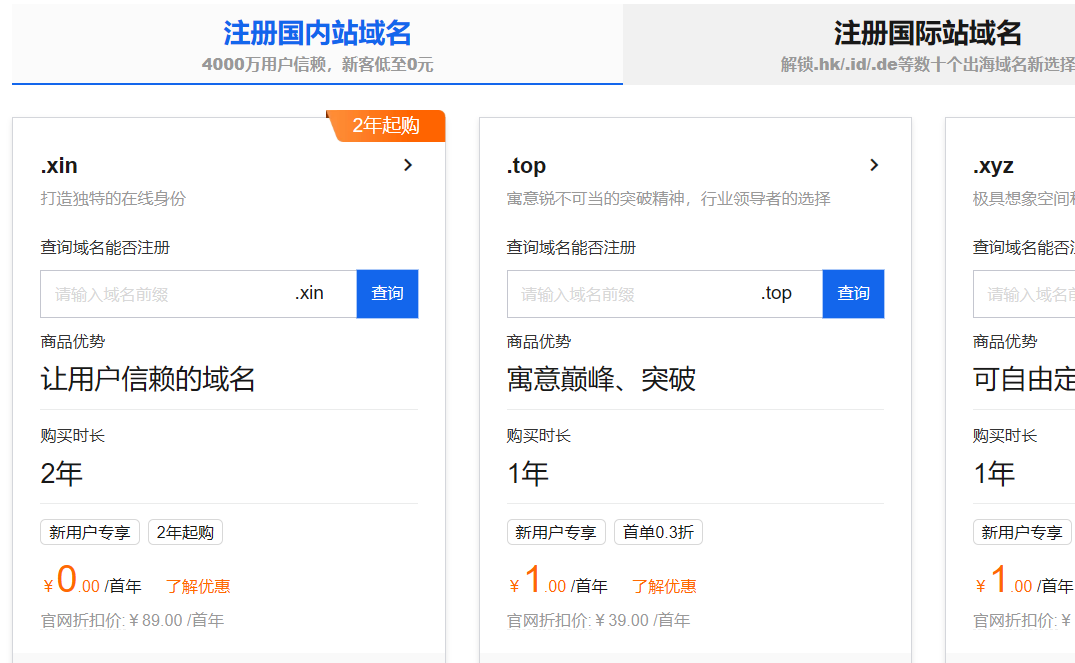The image size is (1075, 663).
Task: Click .top suffix label in search box
Action: [x=776, y=293]
